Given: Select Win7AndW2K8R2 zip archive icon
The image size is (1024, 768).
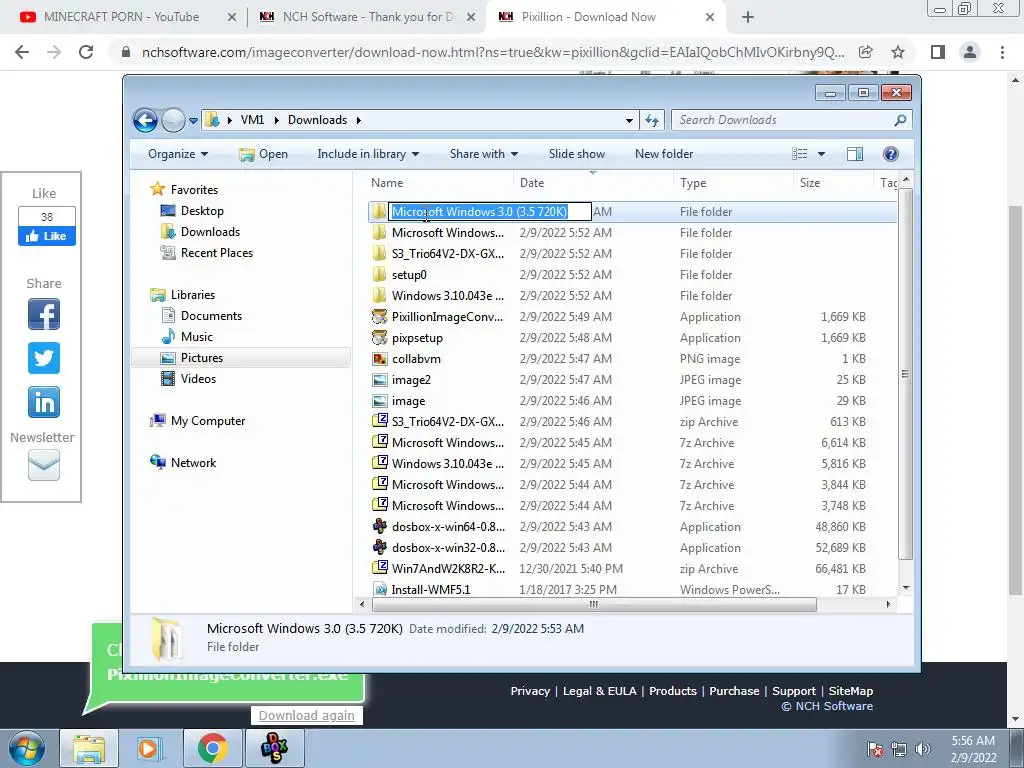Looking at the screenshot, I should tap(379, 568).
